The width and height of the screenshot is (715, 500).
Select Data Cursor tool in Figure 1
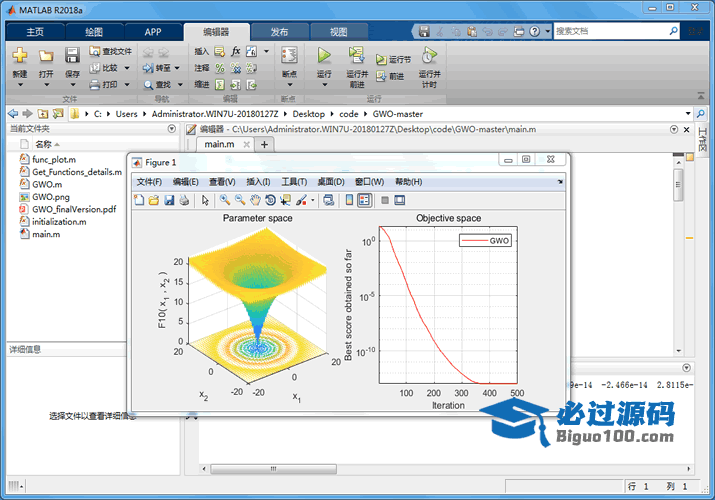click(x=285, y=200)
